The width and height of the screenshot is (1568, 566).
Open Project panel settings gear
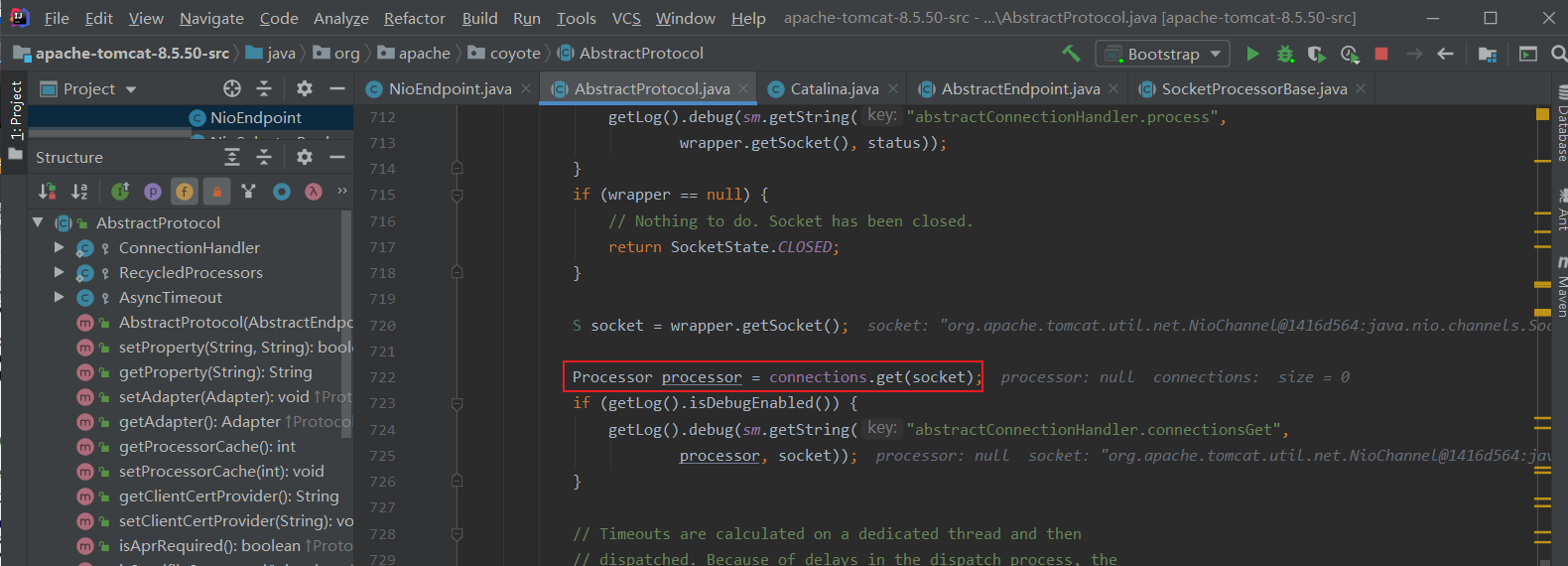coord(305,88)
